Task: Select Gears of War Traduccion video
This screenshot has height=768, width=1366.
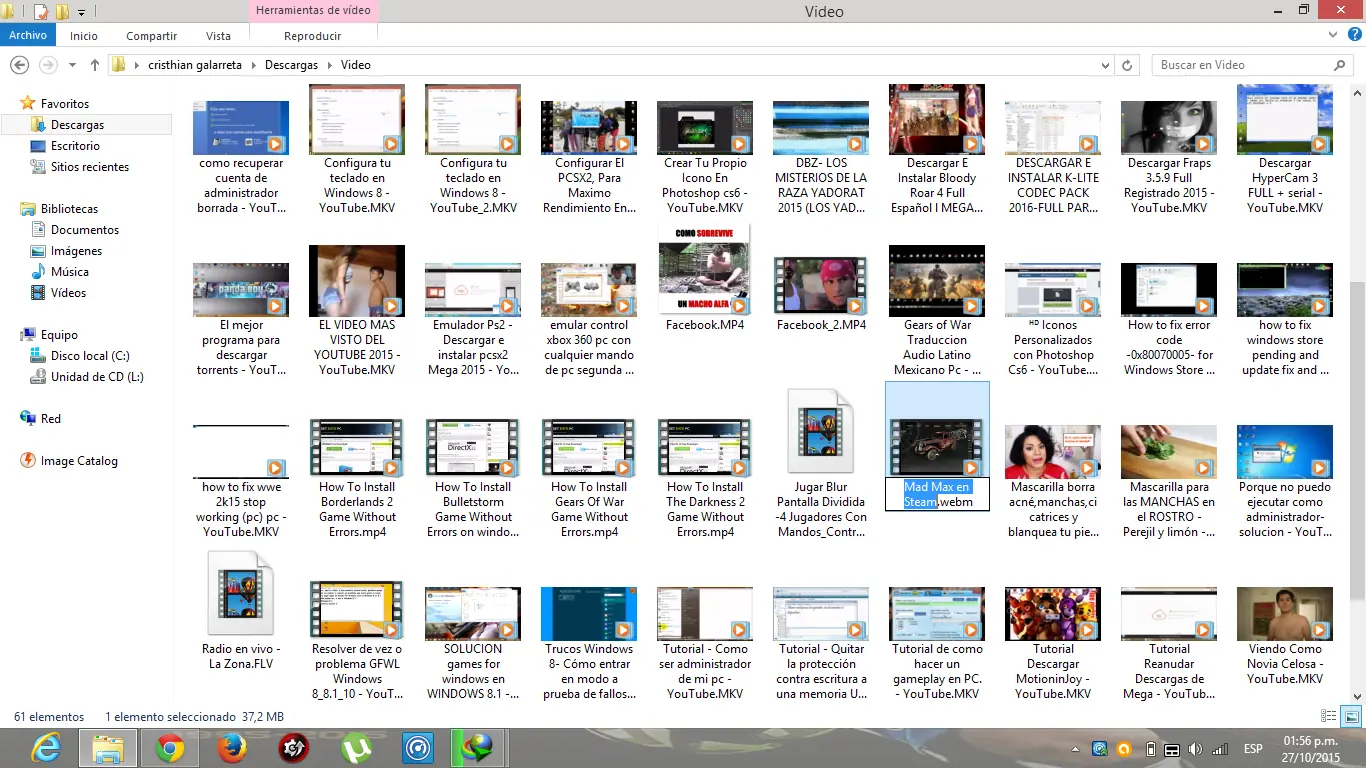Action: pos(937,312)
